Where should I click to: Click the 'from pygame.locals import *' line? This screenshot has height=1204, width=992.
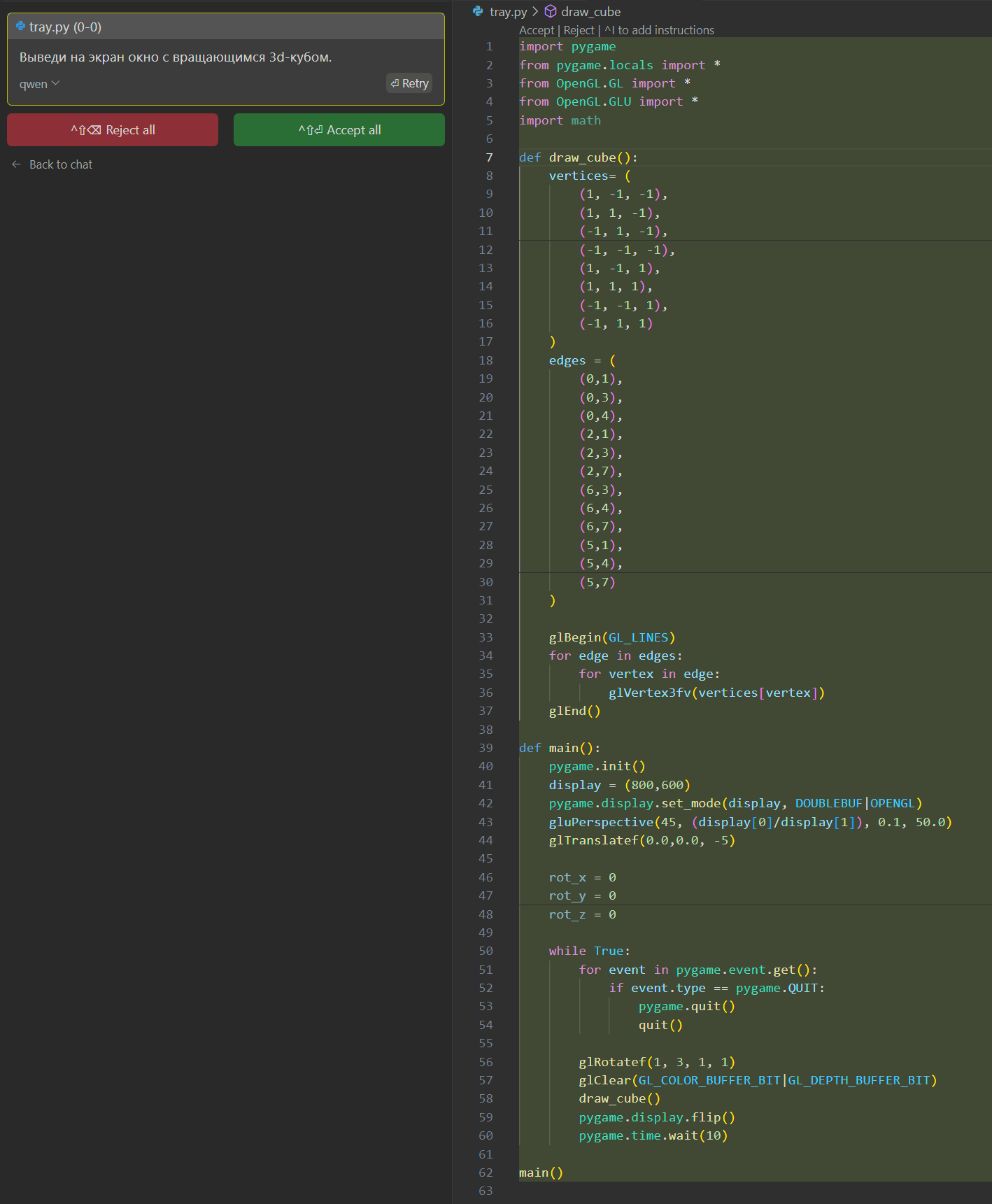click(620, 65)
